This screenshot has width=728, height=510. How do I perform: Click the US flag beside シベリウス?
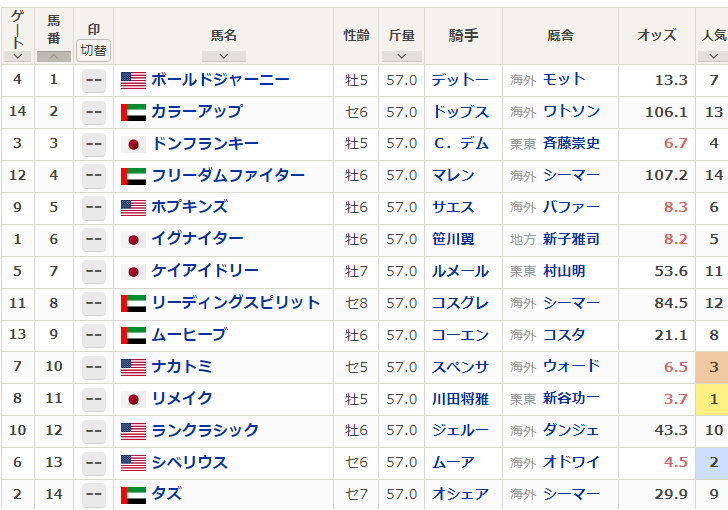pyautogui.click(x=133, y=463)
